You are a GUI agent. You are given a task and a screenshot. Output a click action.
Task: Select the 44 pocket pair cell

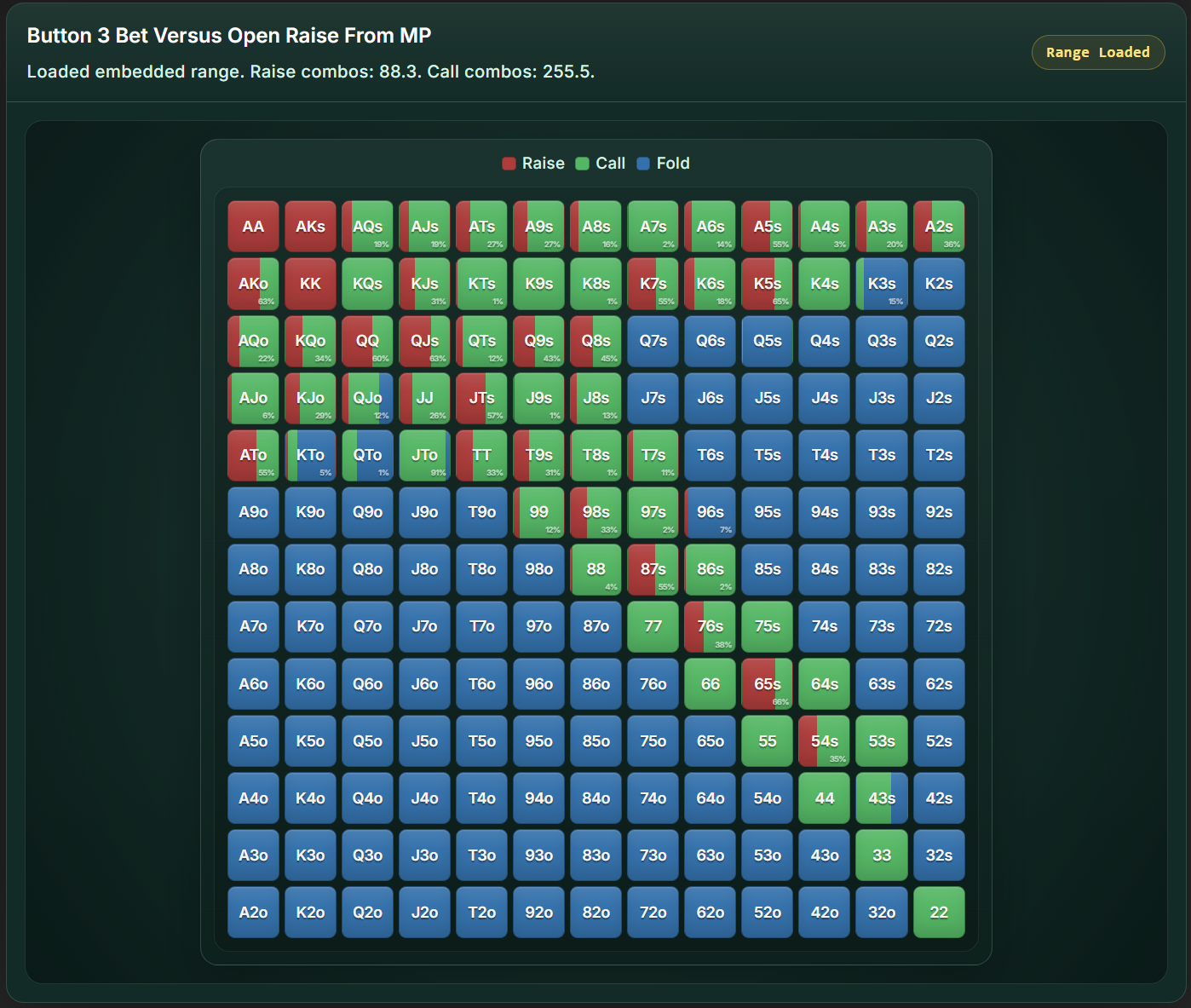pos(825,798)
